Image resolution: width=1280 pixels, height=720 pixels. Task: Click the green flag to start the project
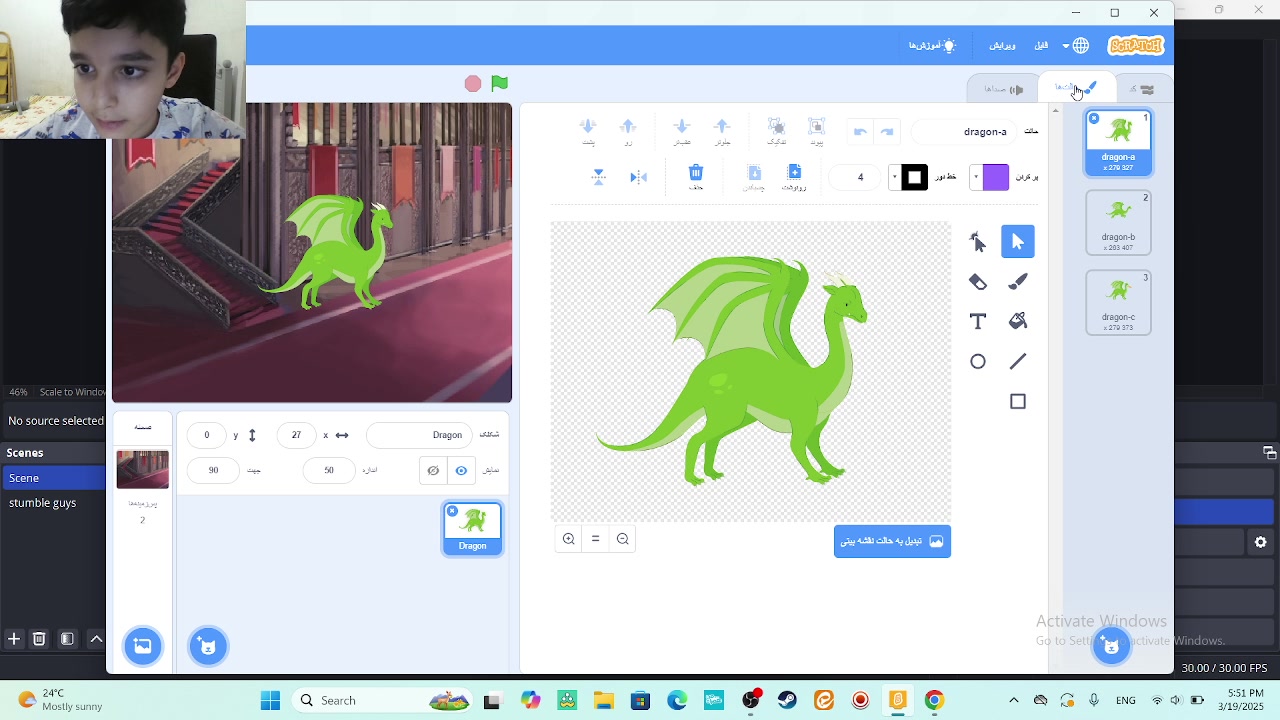(499, 83)
